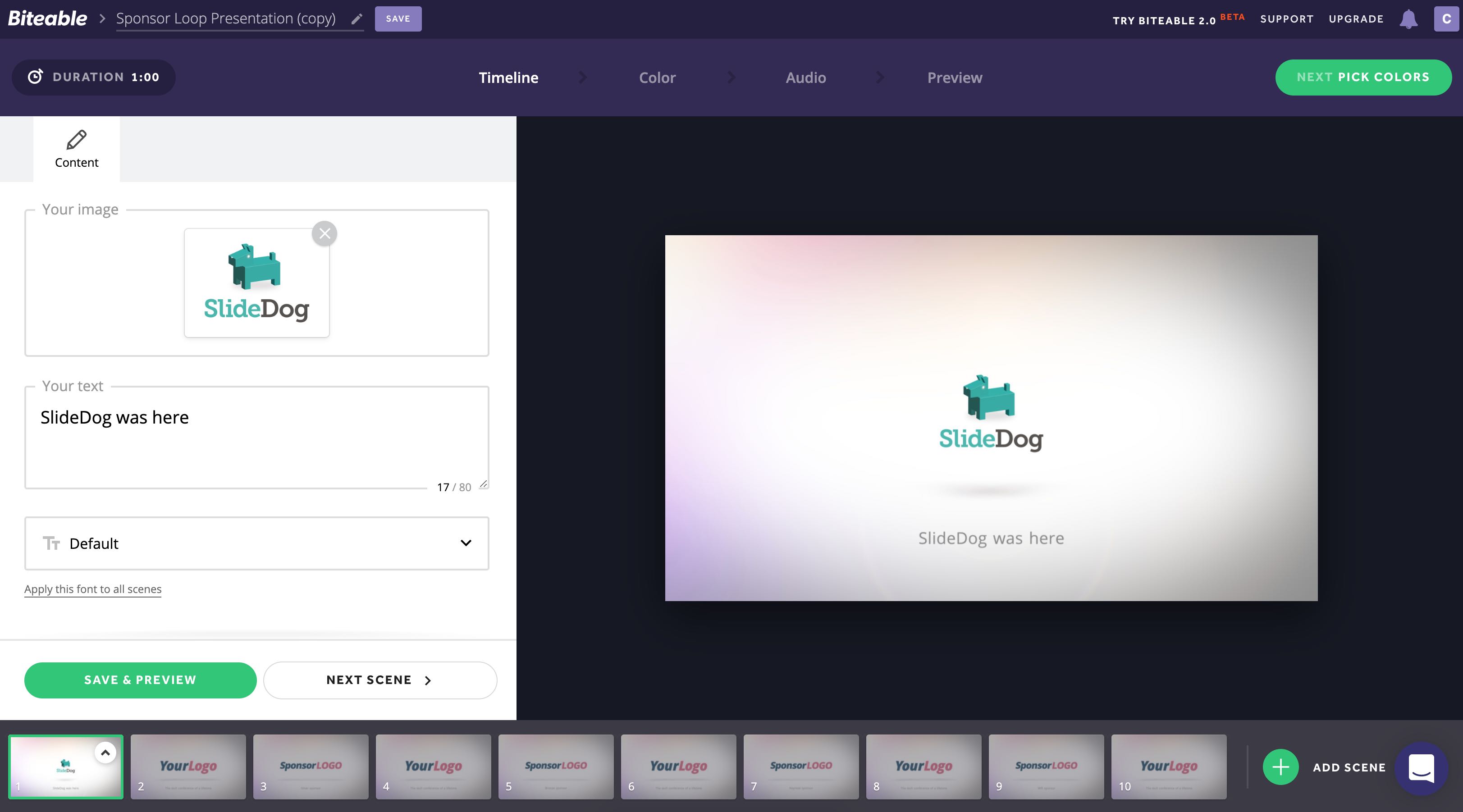Click the Tt font icon in the font selector
The height and width of the screenshot is (812, 1463).
52,543
